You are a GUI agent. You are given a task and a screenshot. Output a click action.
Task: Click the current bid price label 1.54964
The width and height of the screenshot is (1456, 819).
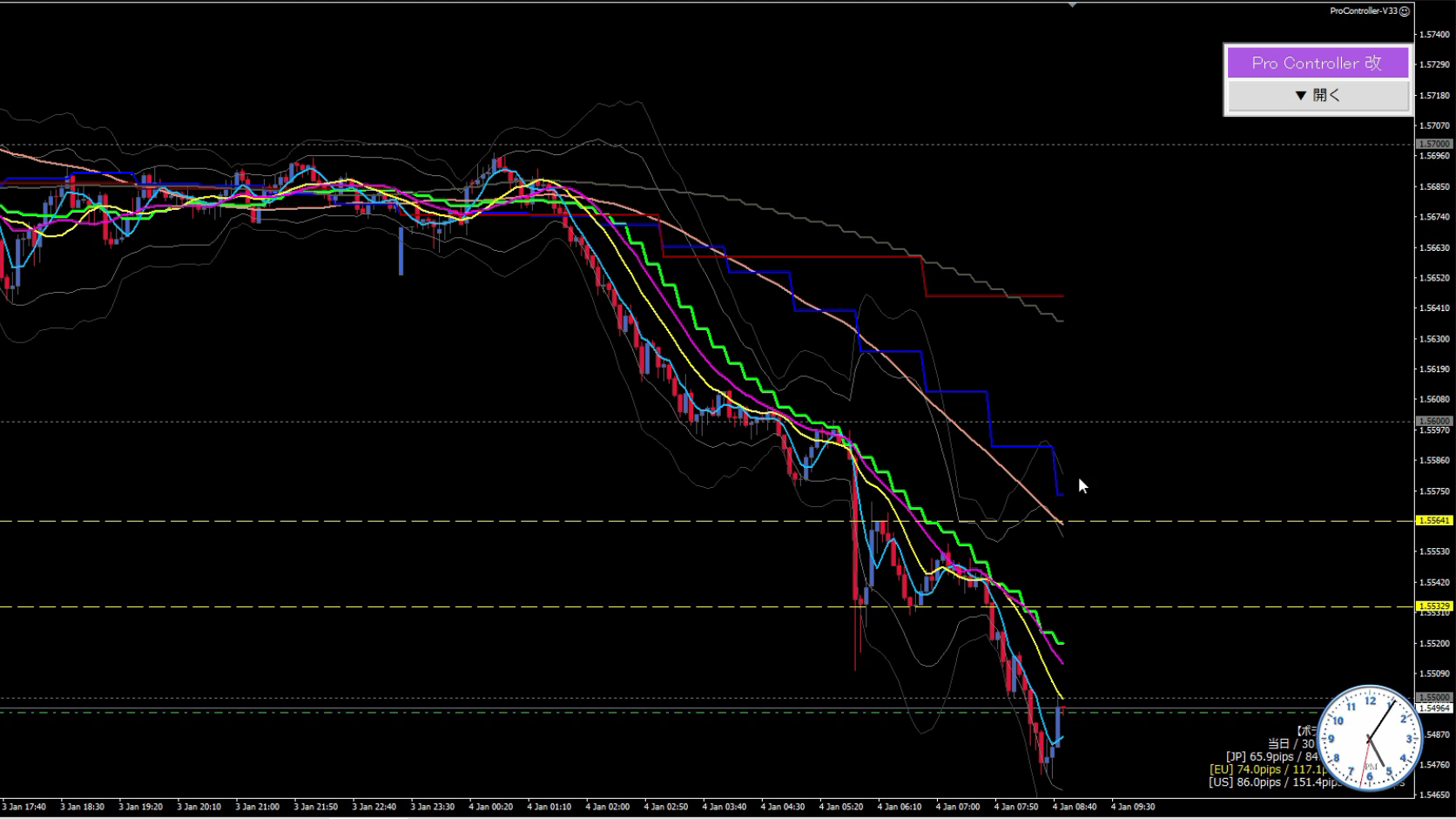pos(1434,708)
